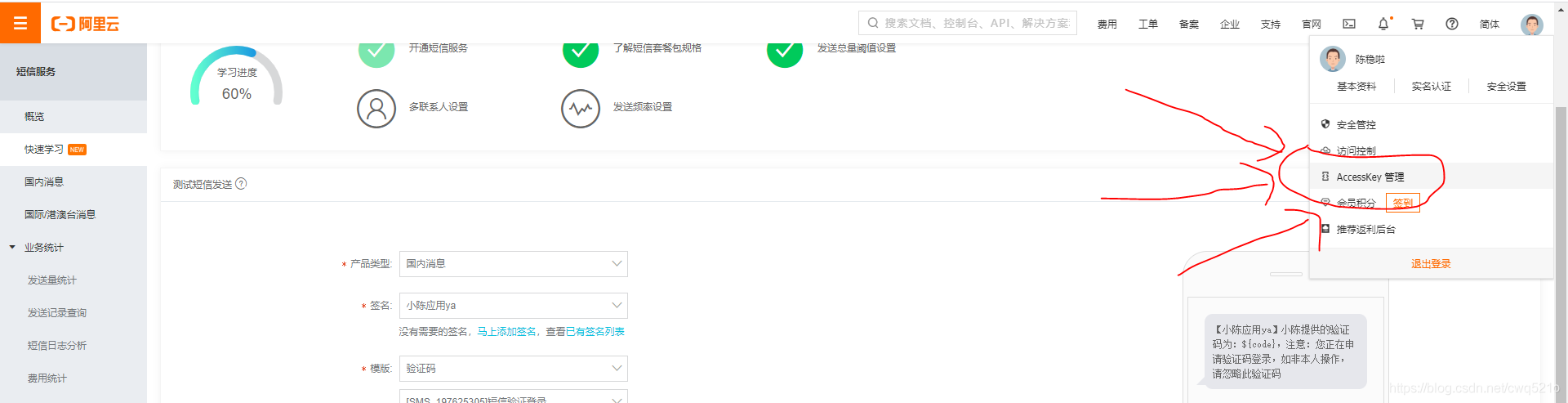
Task: Click the AccessKey 管理 key icon
Action: [x=1325, y=177]
